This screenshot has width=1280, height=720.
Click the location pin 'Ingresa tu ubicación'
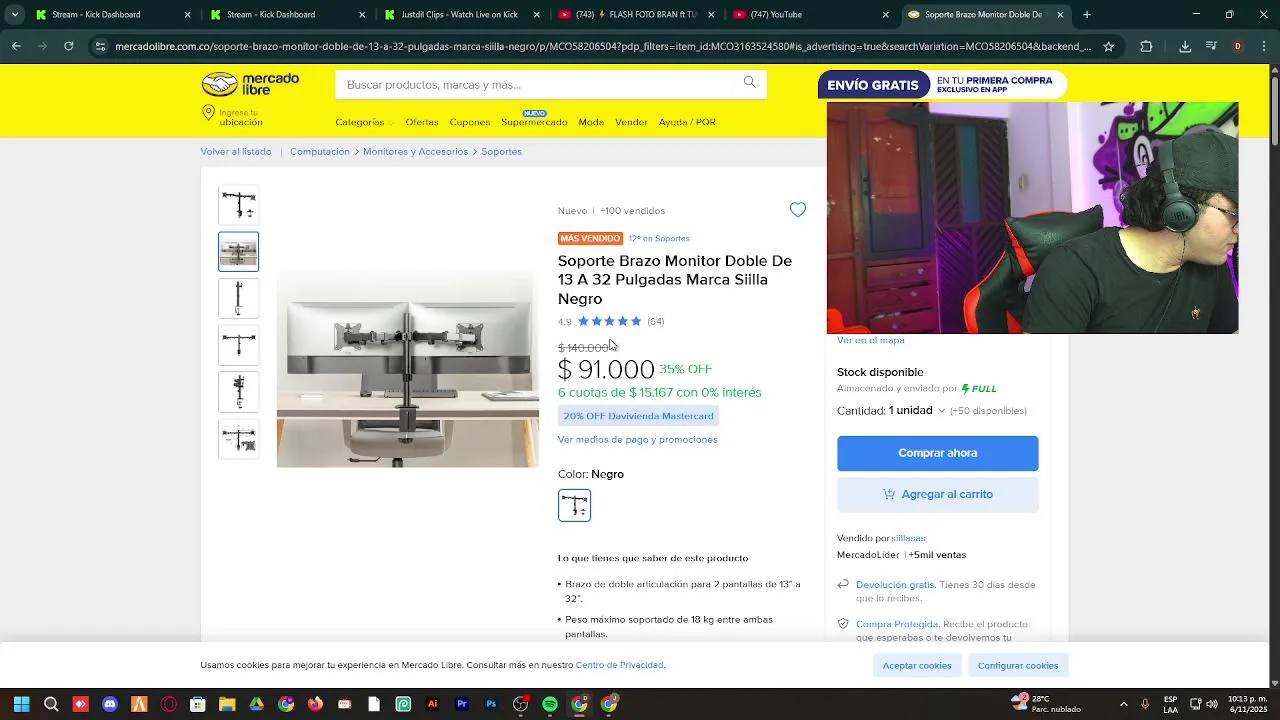pos(233,116)
